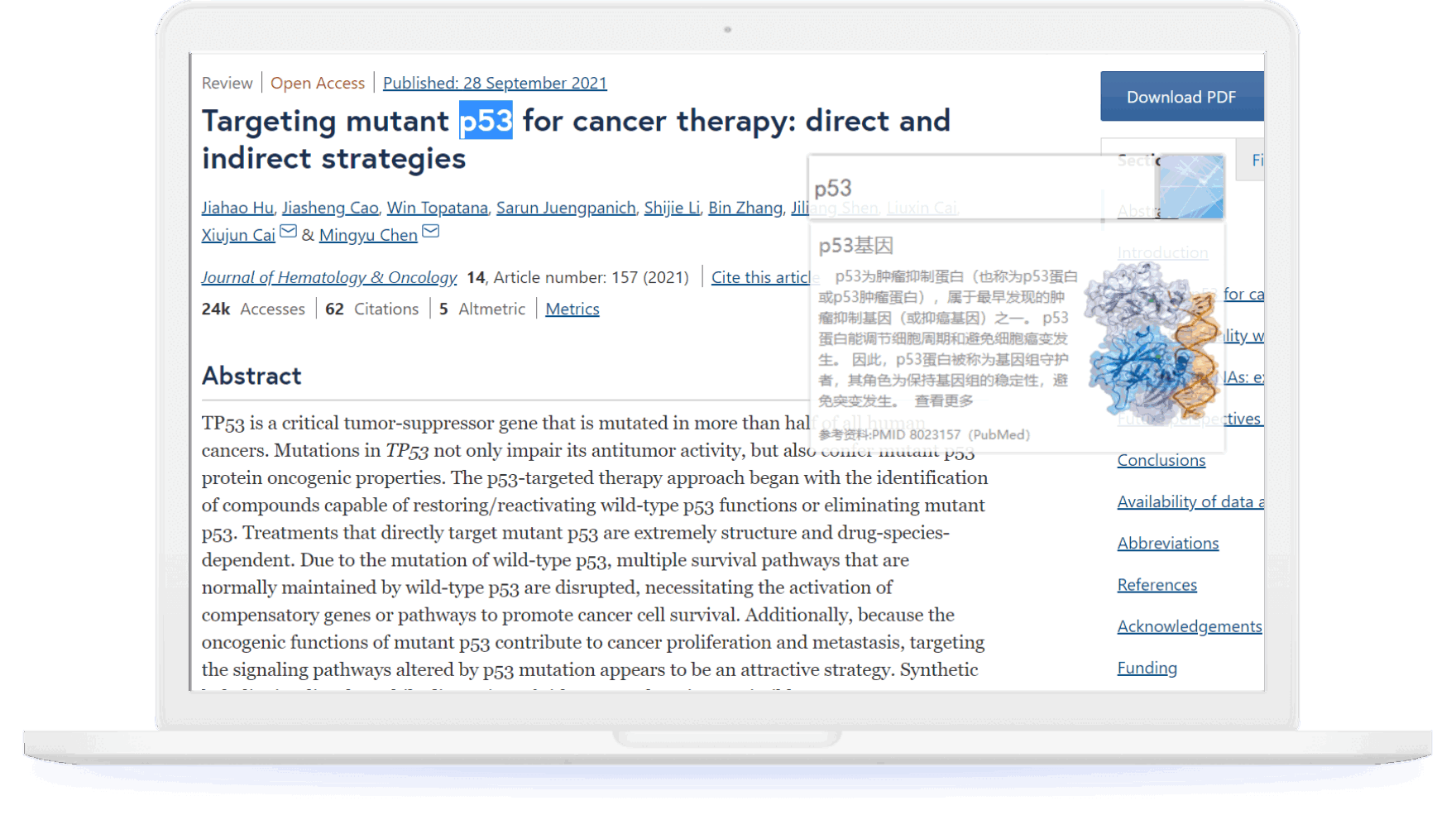Open author Jiahao Hu's link
The image size is (1456, 815).
237,208
